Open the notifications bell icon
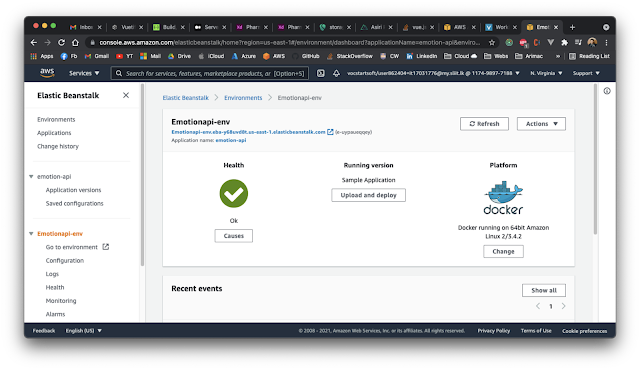640x370 pixels. click(336, 73)
